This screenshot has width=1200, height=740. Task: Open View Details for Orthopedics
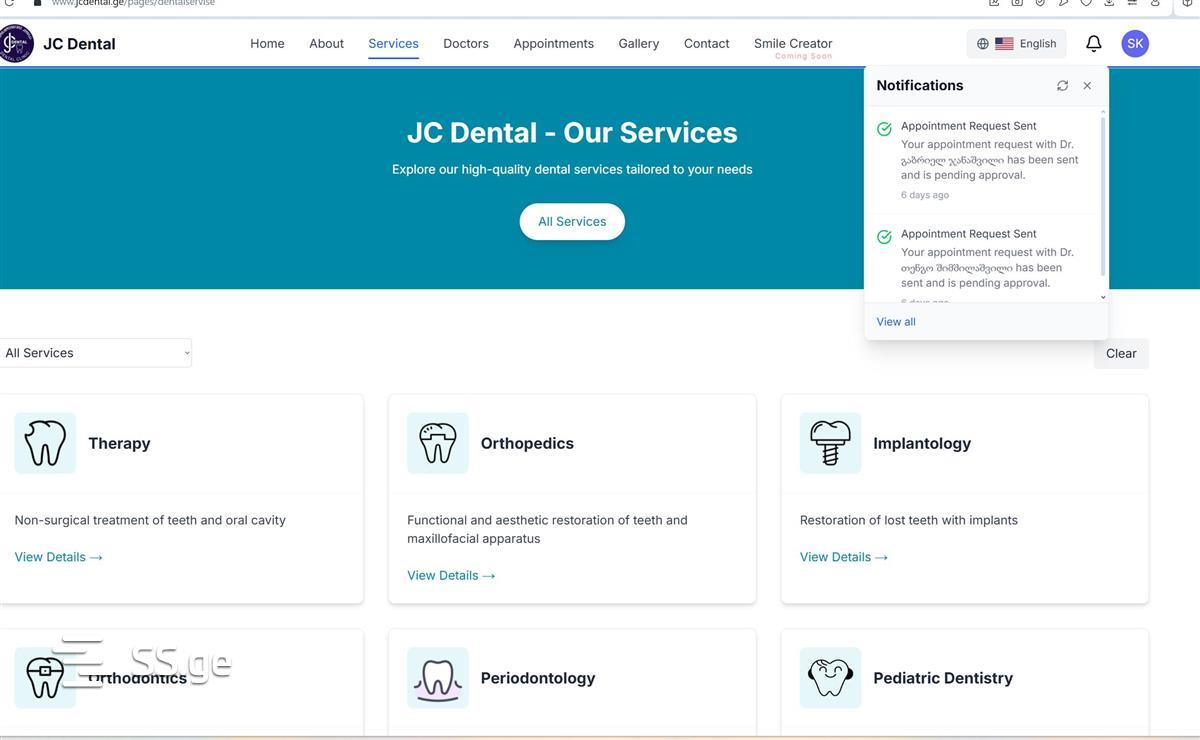click(x=451, y=575)
